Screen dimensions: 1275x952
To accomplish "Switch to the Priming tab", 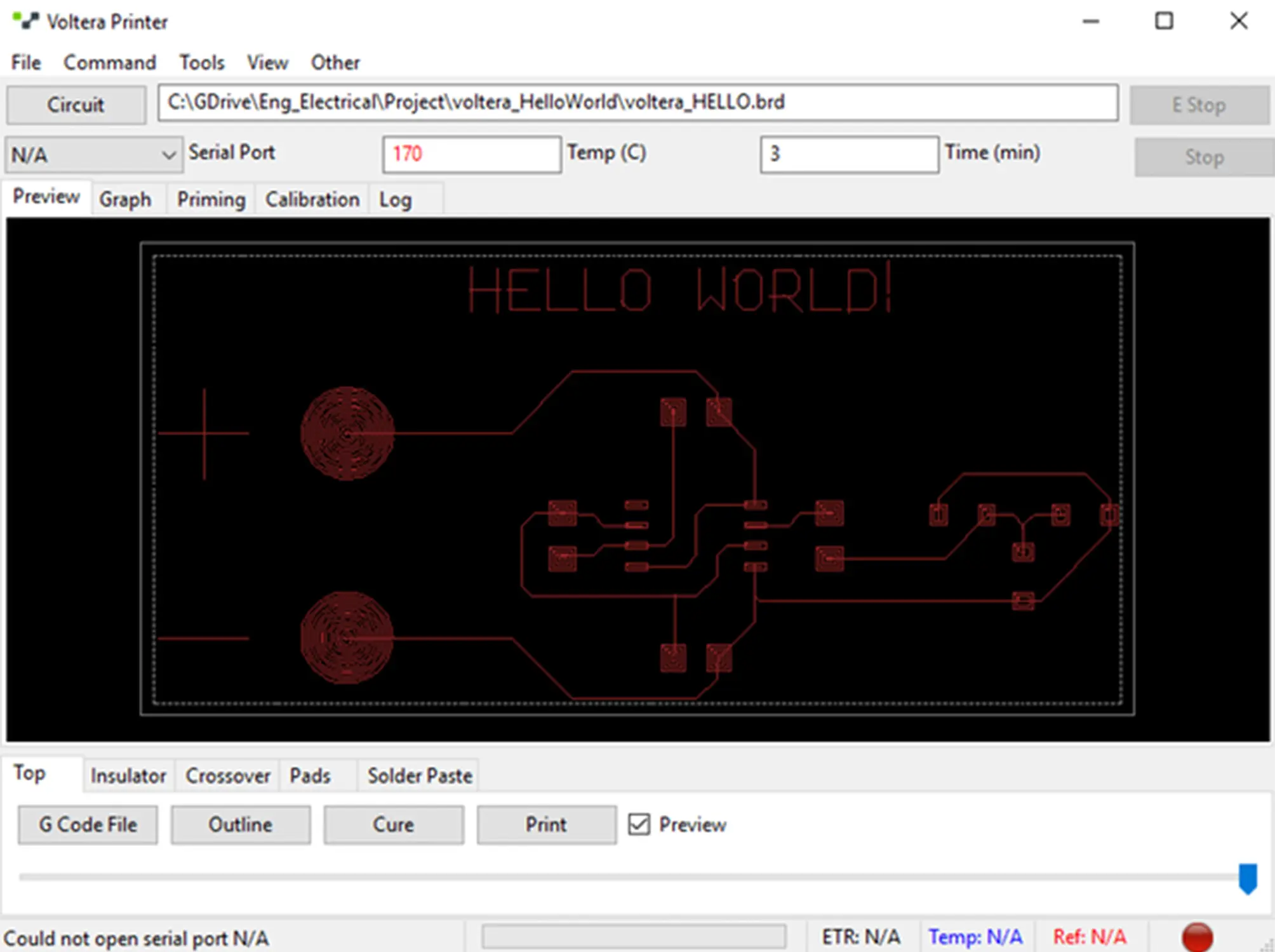I will pyautogui.click(x=211, y=199).
